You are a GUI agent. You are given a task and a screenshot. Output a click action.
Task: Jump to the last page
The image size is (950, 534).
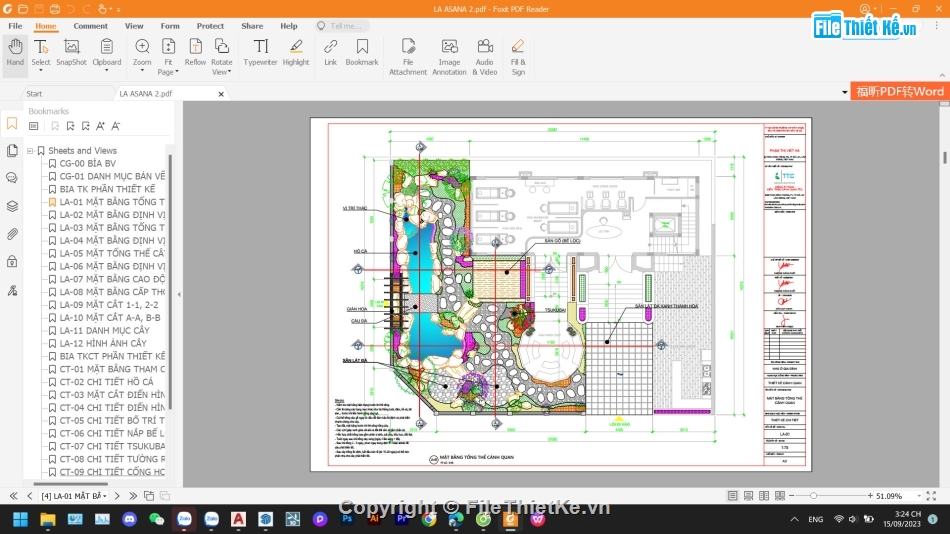133,496
